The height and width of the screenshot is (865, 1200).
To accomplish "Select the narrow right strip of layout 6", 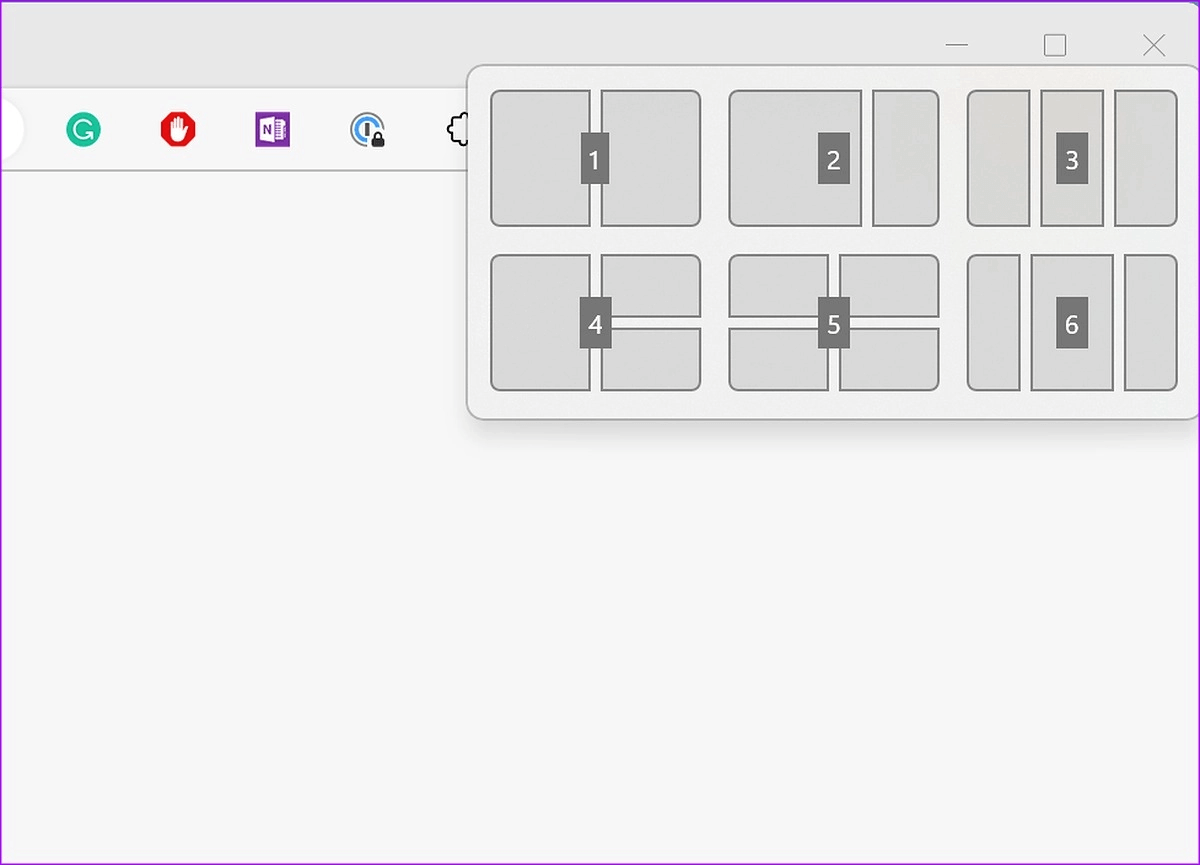I will click(x=1151, y=322).
